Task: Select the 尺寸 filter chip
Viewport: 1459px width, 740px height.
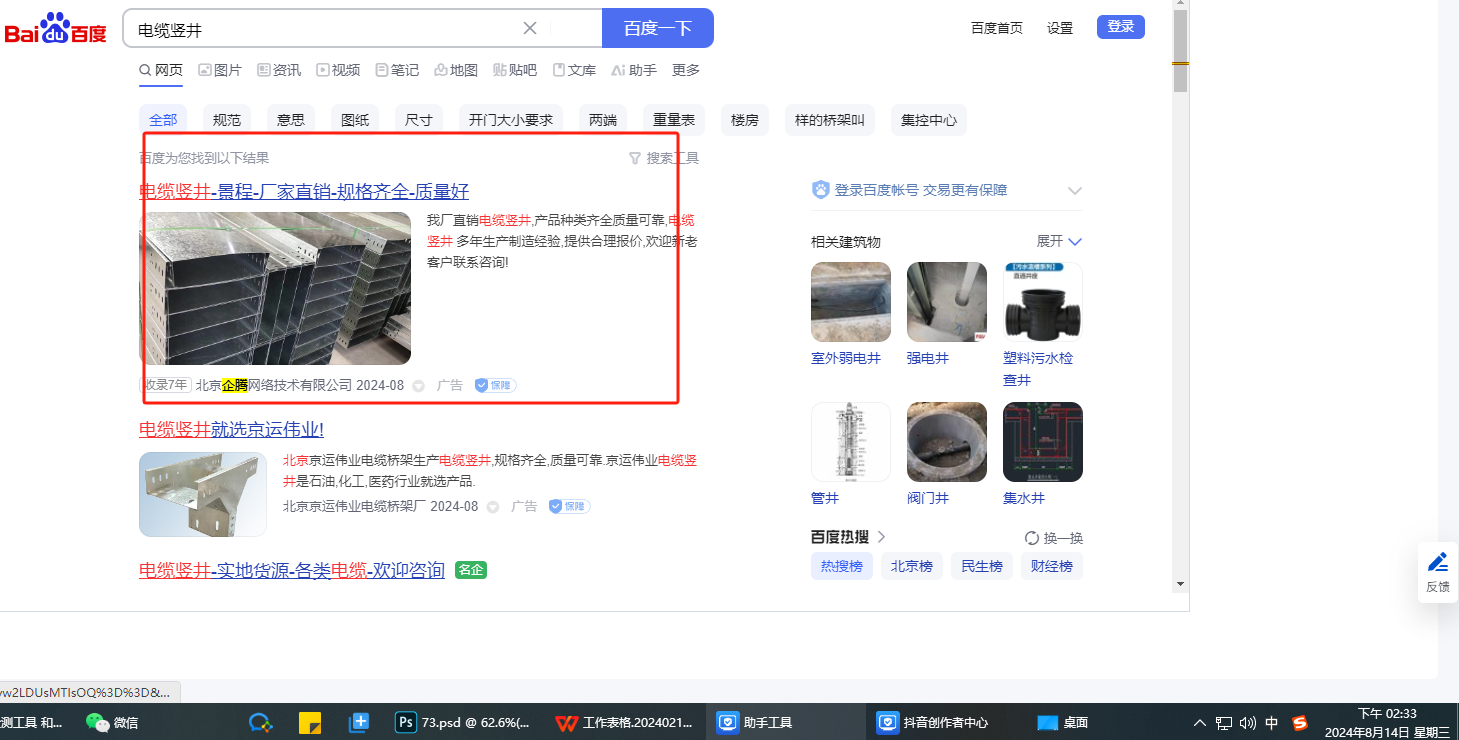Action: tap(419, 120)
